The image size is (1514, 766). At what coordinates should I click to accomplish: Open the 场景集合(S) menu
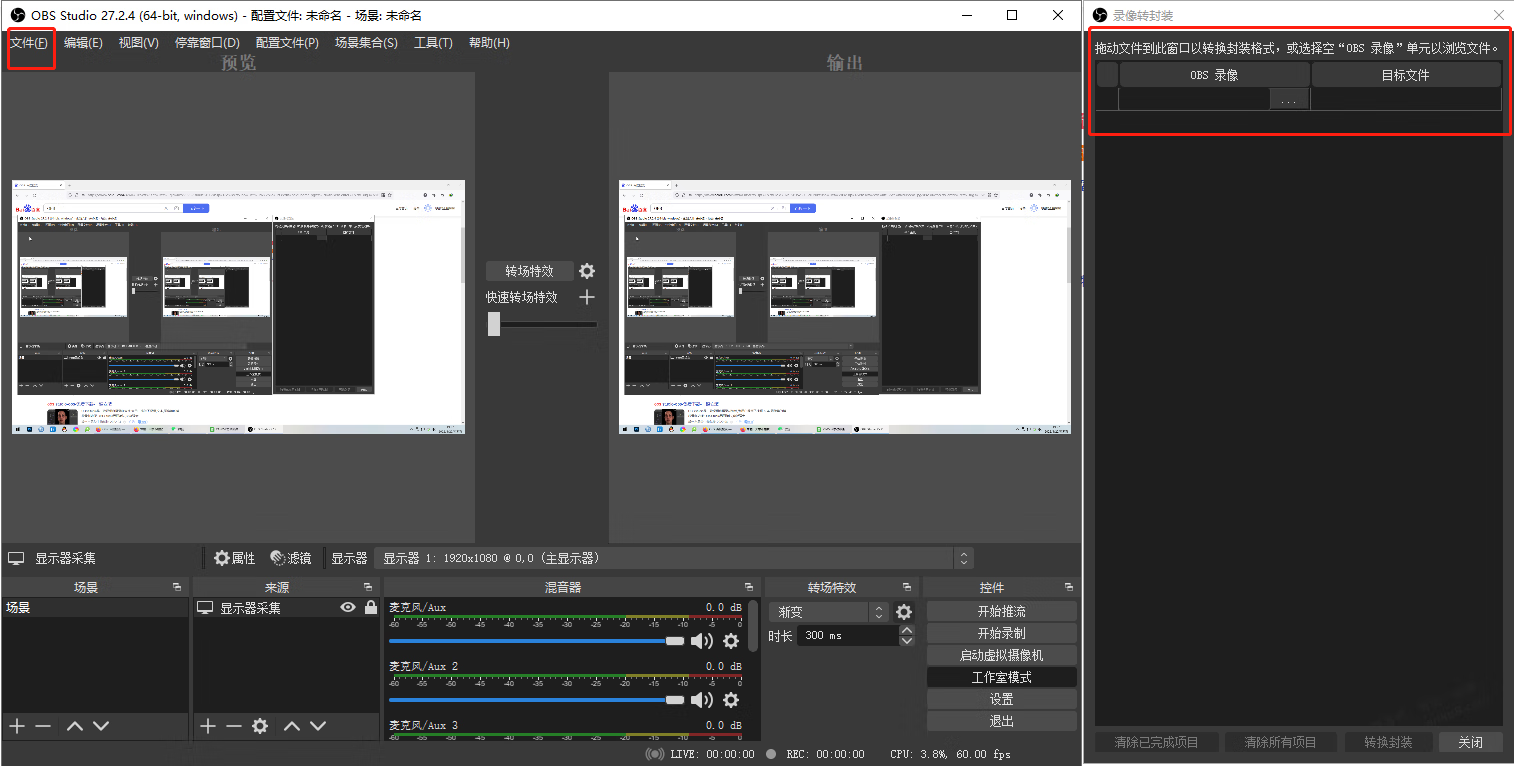point(366,43)
